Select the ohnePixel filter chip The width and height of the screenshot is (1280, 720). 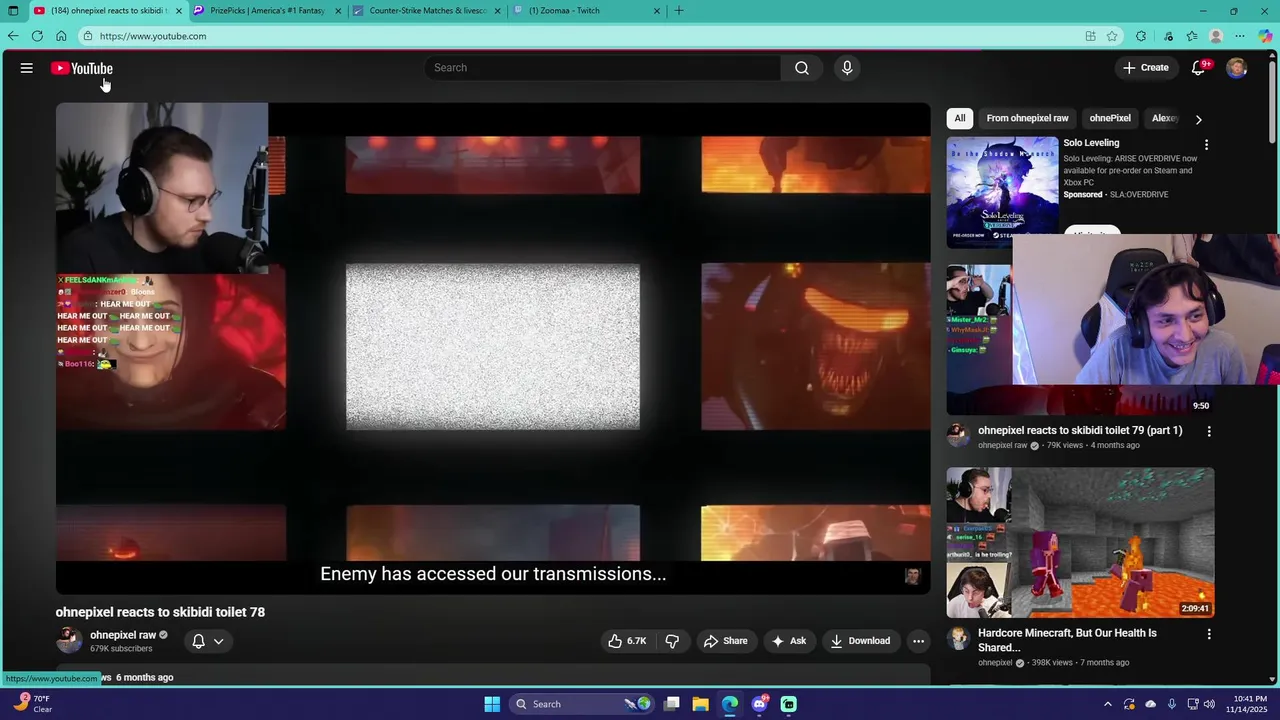pos(1110,118)
